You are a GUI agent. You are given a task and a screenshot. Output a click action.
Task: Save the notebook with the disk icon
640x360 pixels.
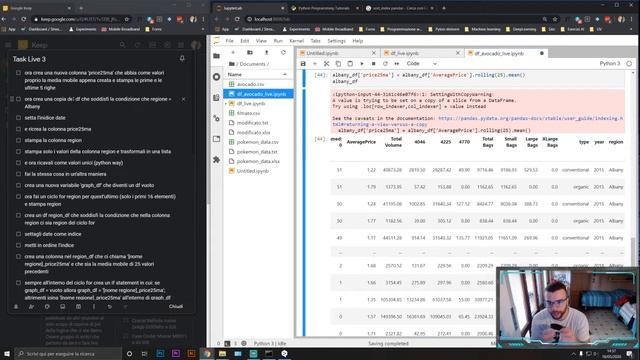pyautogui.click(x=303, y=64)
